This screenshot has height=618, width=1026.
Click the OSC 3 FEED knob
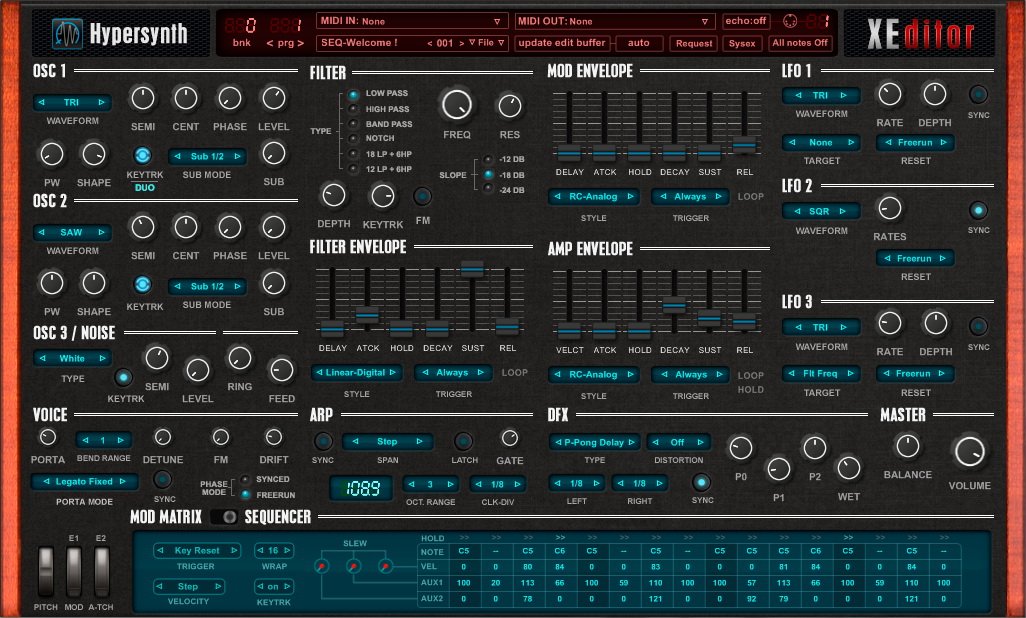point(281,370)
